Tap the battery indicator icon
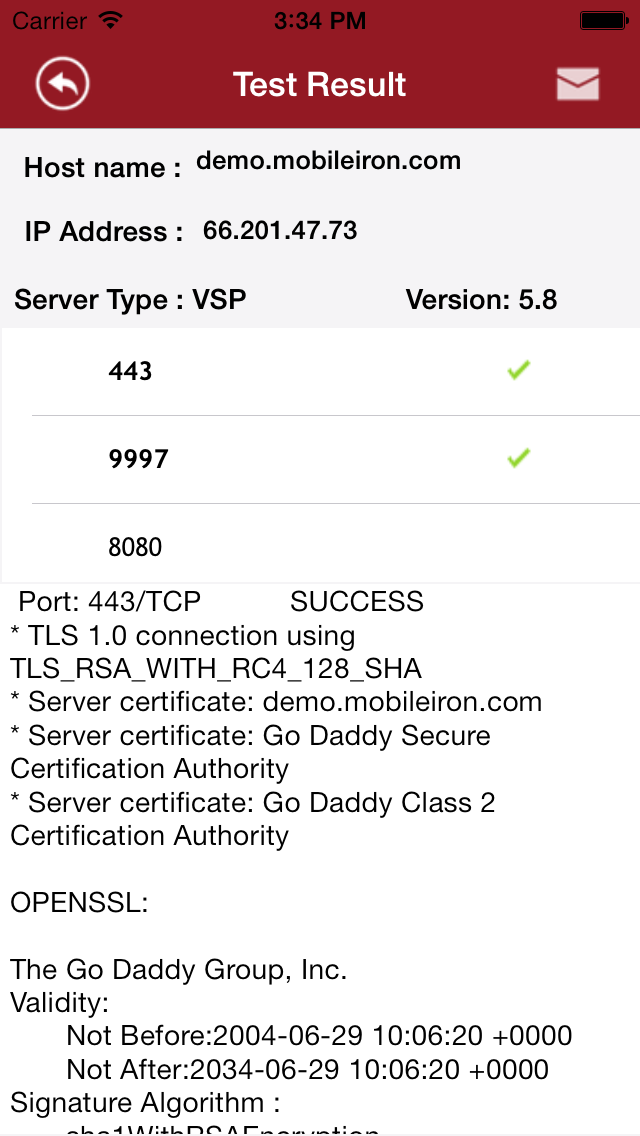640x1136 pixels. pyautogui.click(x=603, y=20)
